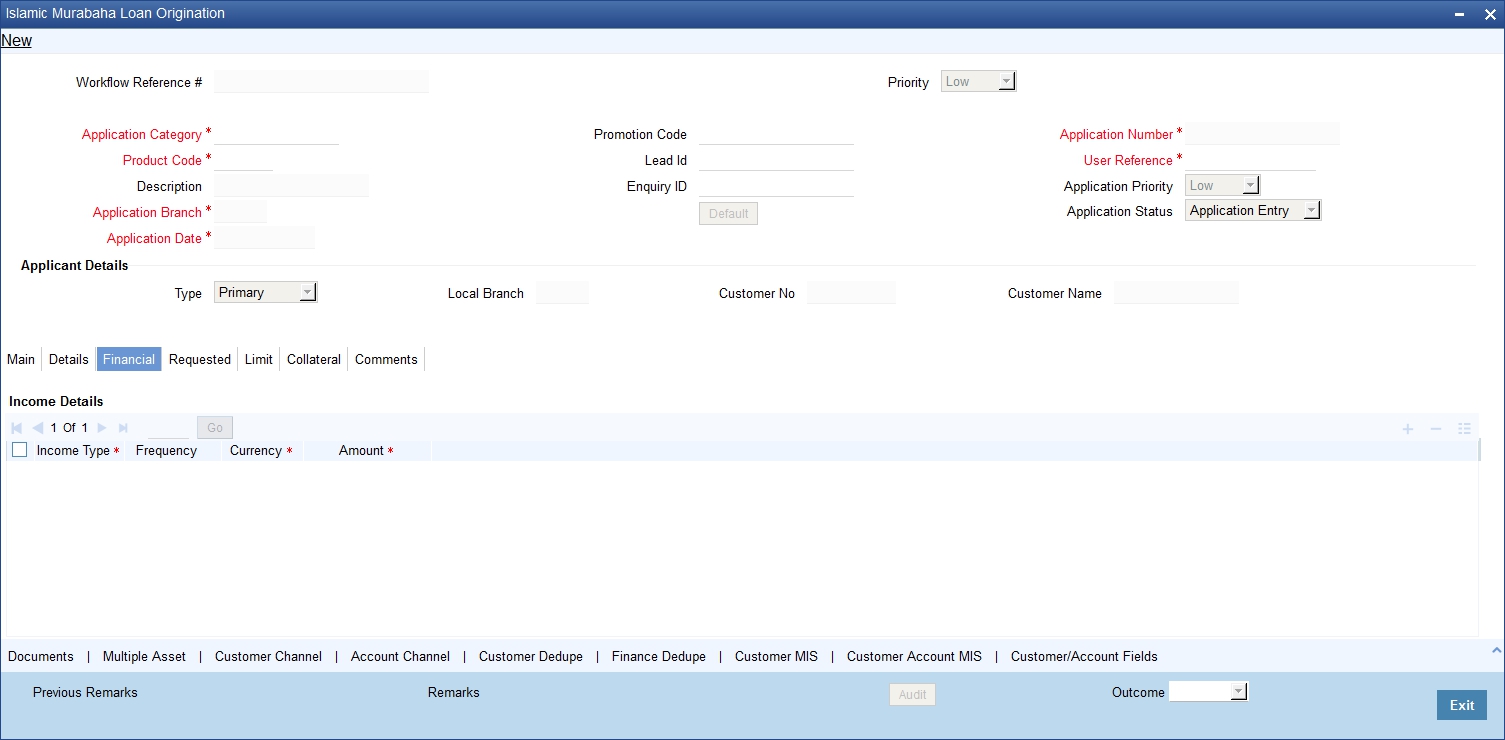This screenshot has height=740, width=1505.
Task: Focus the Promotion Code field
Action: 777,134
